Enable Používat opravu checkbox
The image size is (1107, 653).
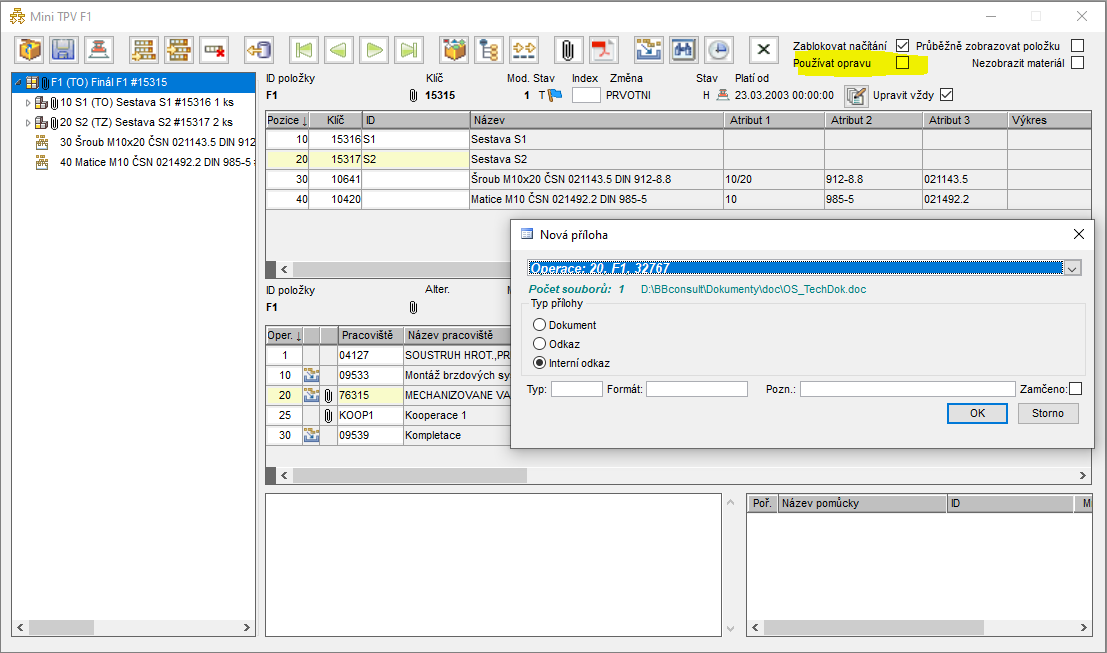[902, 63]
